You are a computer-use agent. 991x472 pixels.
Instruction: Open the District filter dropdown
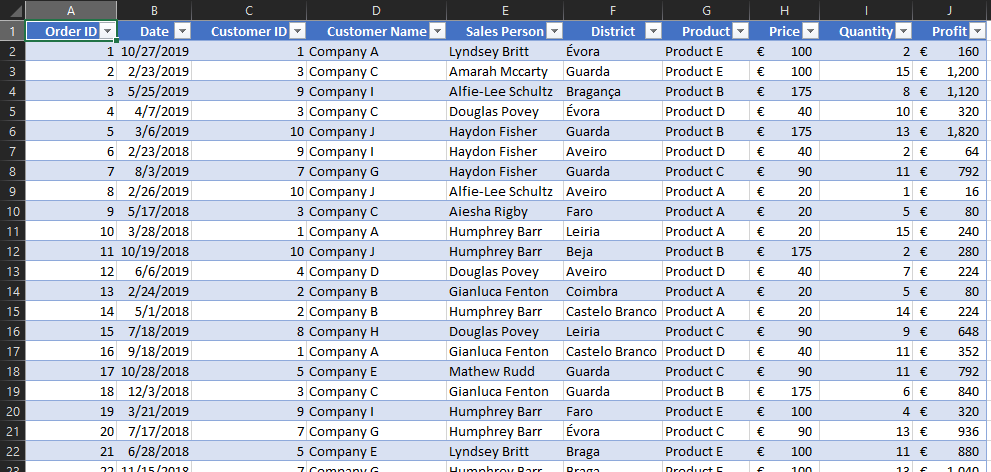point(654,32)
